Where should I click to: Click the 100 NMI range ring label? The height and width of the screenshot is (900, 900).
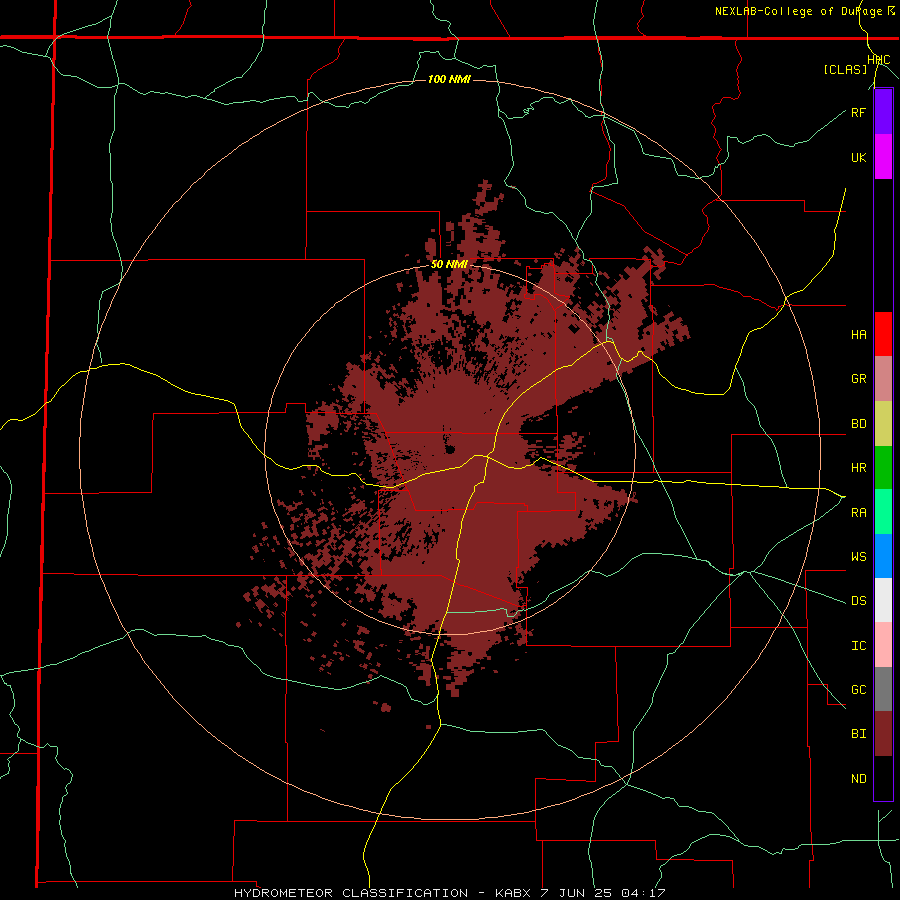449,79
